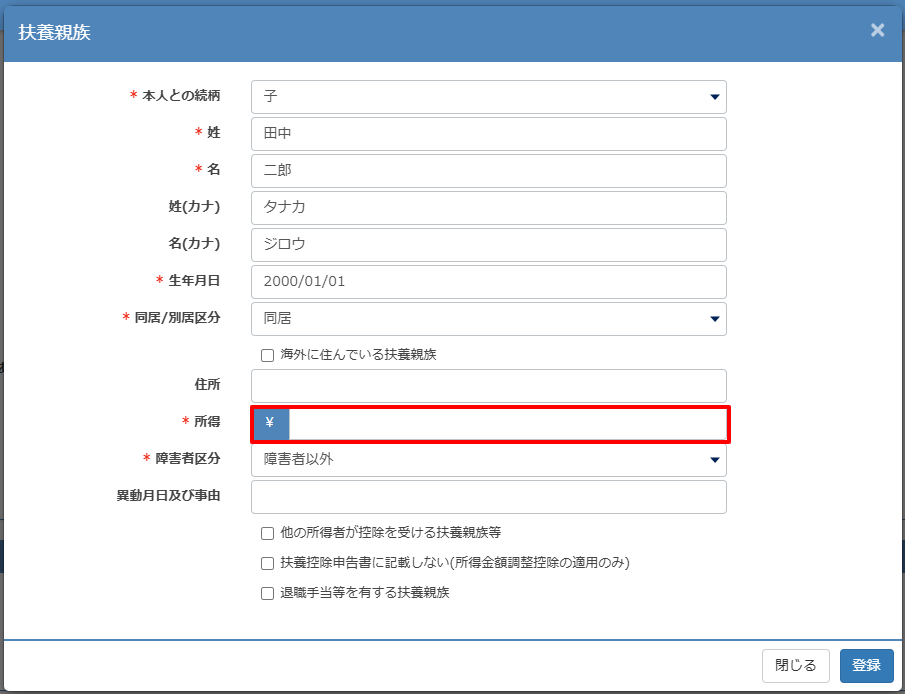Screen dimensions: 905x694
Task: Focus the empty 住所 input field
Action: pyautogui.click(x=488, y=386)
